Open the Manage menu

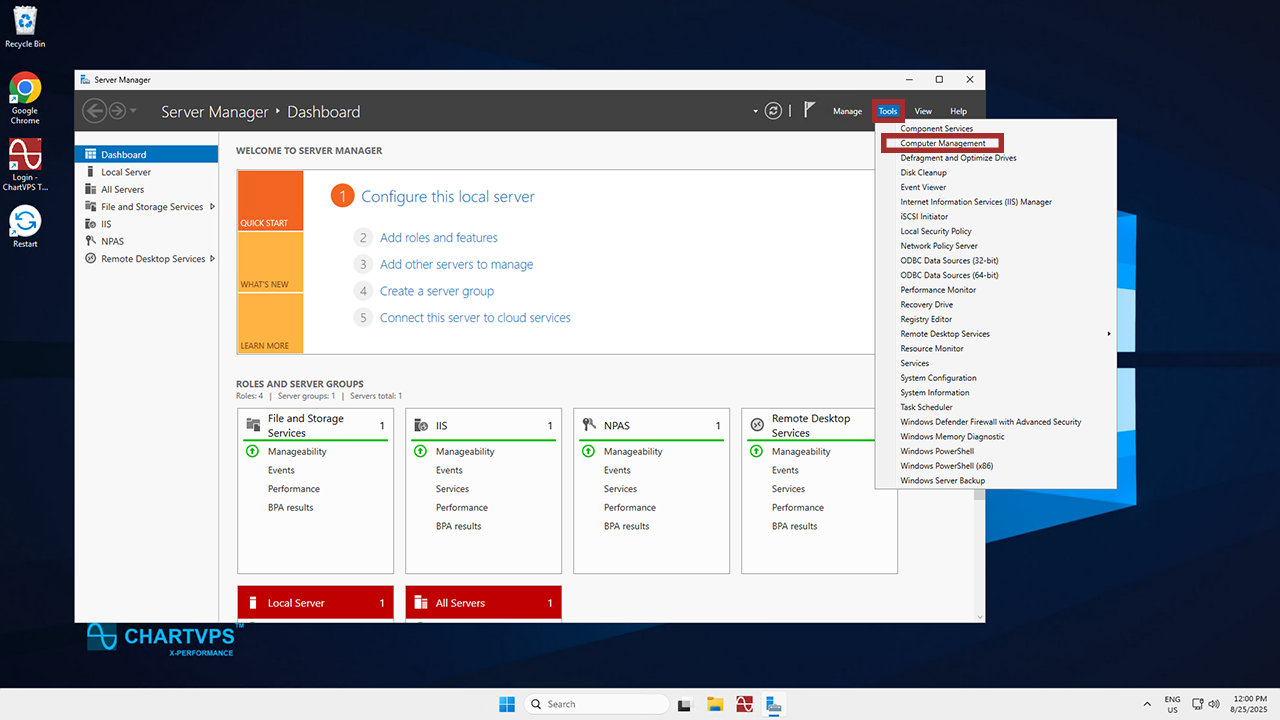click(847, 111)
